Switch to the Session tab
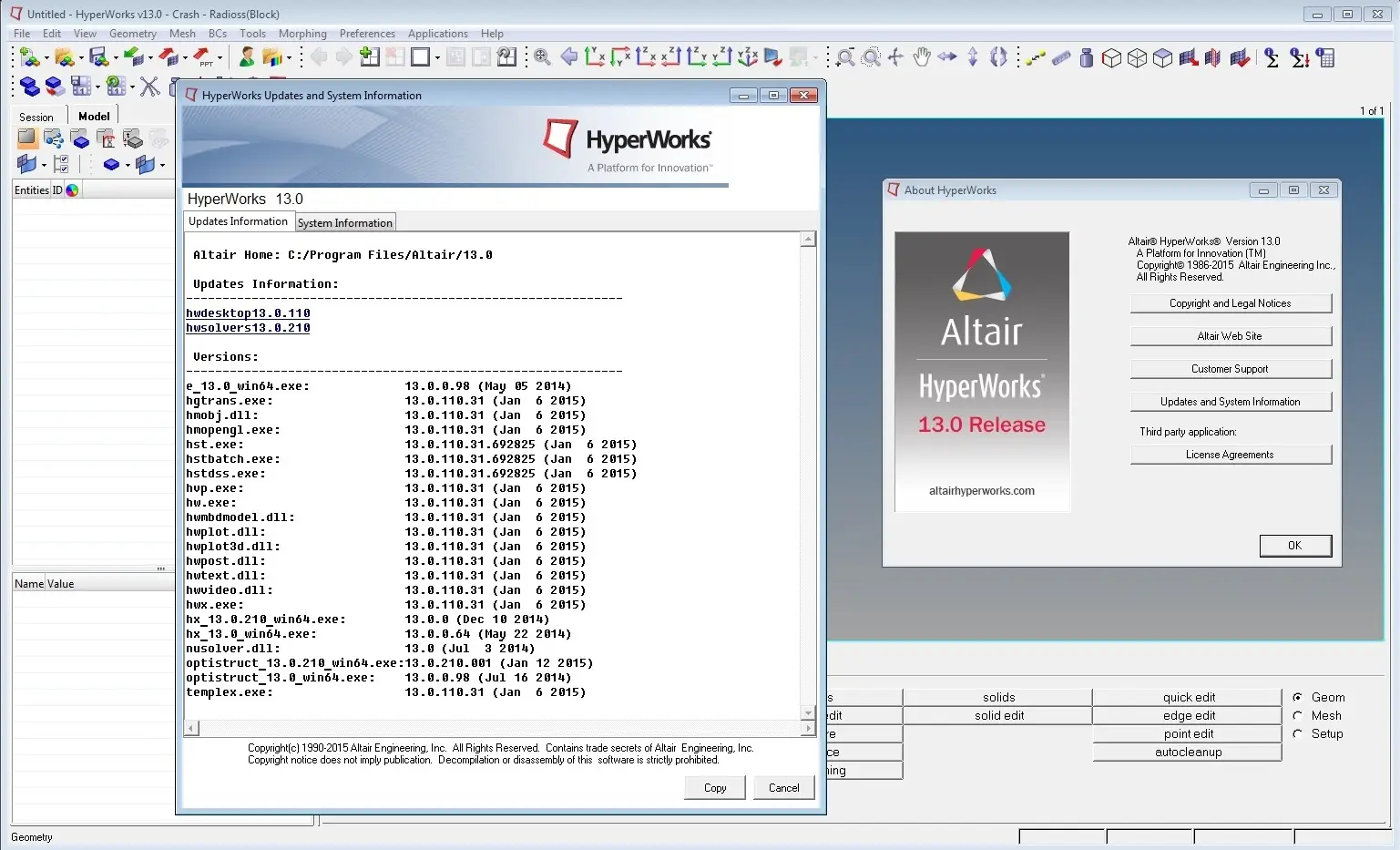Image resolution: width=1400 pixels, height=850 pixels. [36, 117]
